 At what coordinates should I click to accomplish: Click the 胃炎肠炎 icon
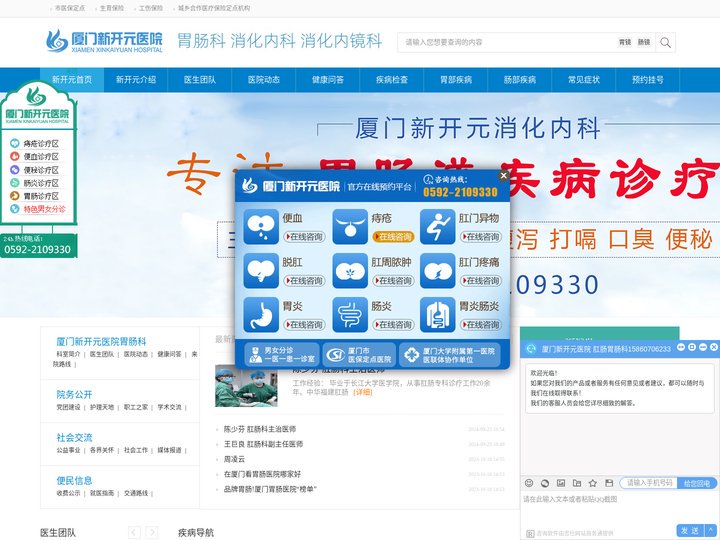438,315
